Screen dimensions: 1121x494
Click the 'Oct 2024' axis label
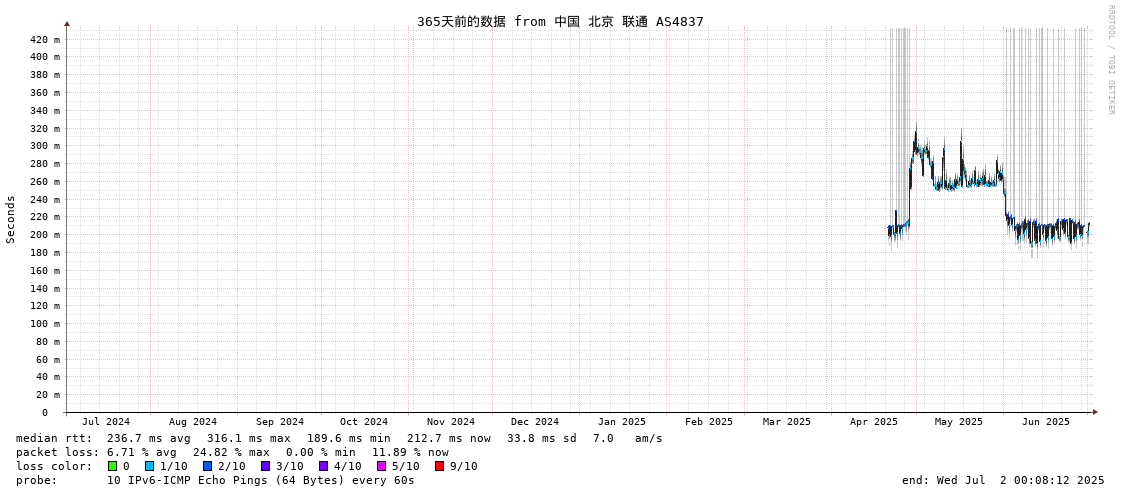click(x=364, y=422)
